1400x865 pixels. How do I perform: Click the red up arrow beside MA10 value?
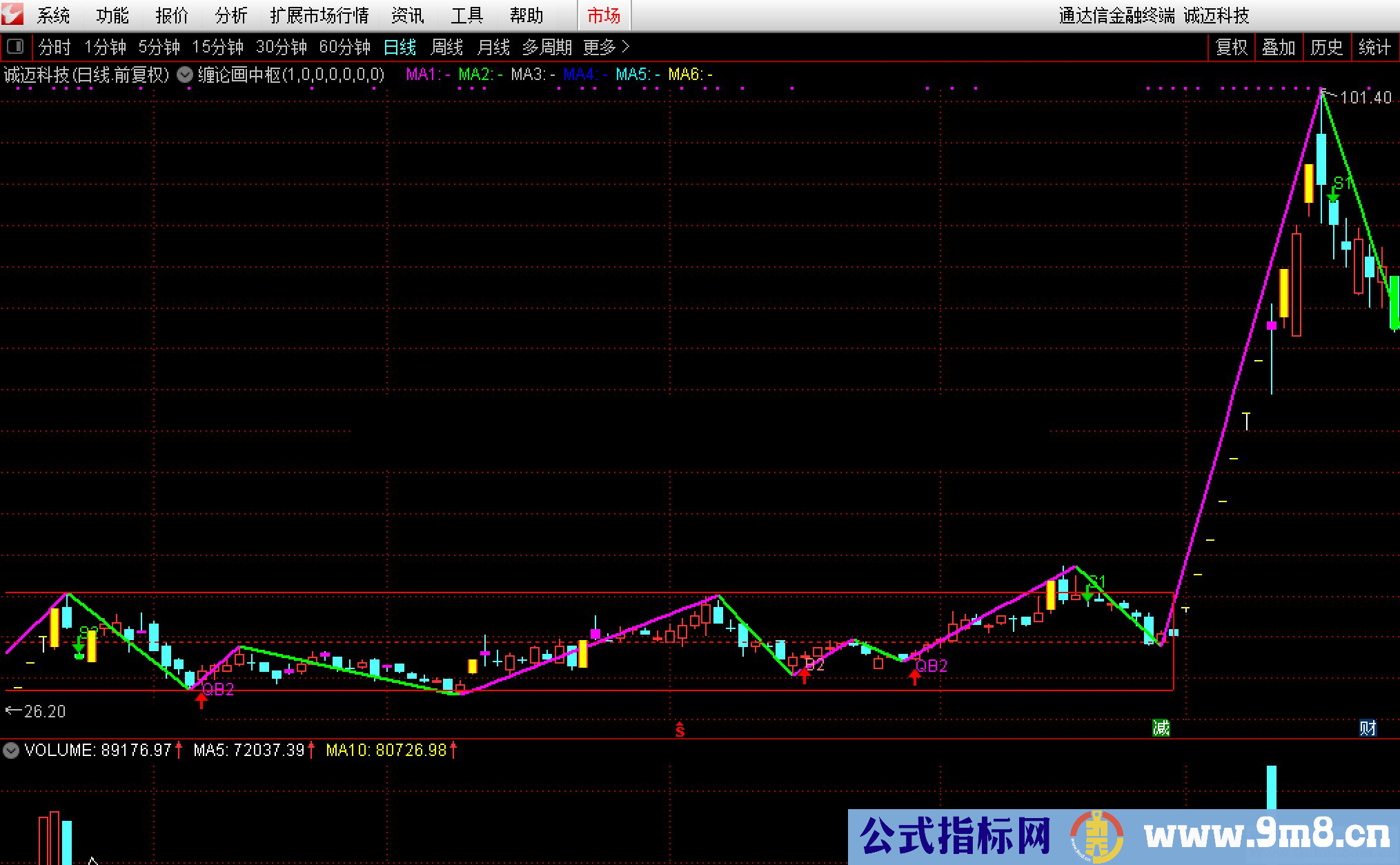(x=453, y=750)
